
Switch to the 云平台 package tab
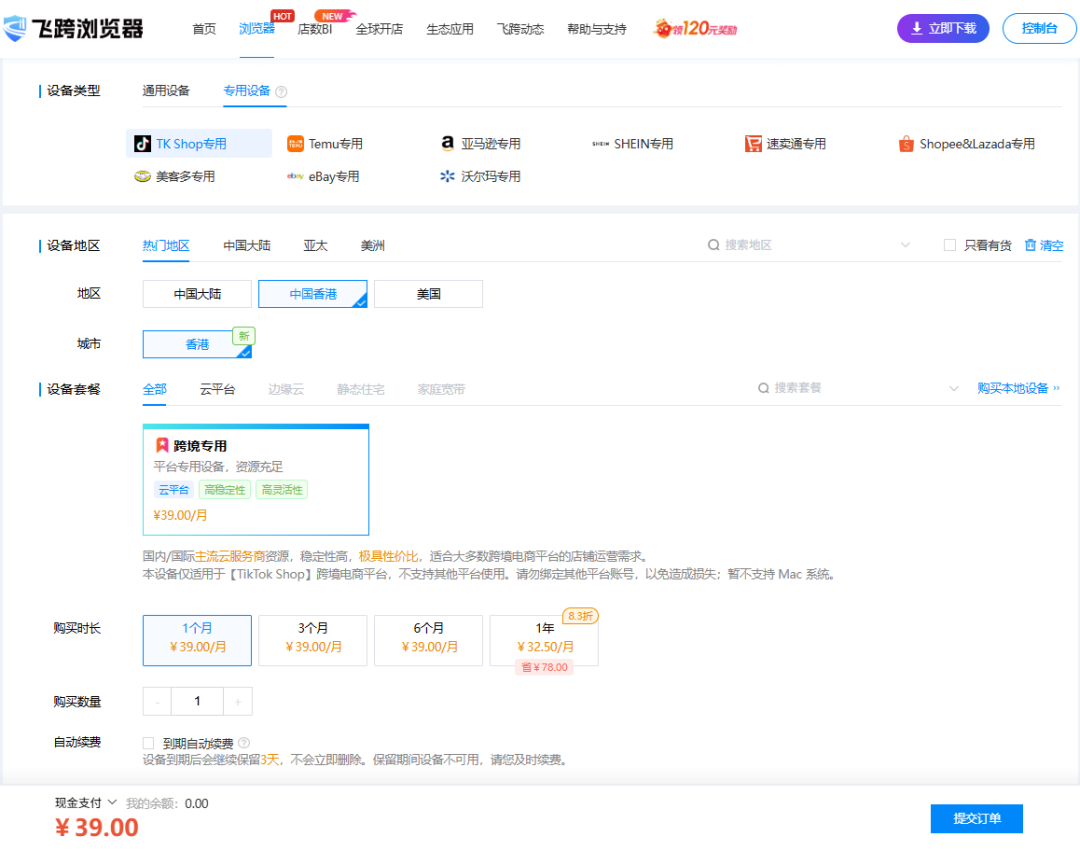(x=218, y=389)
